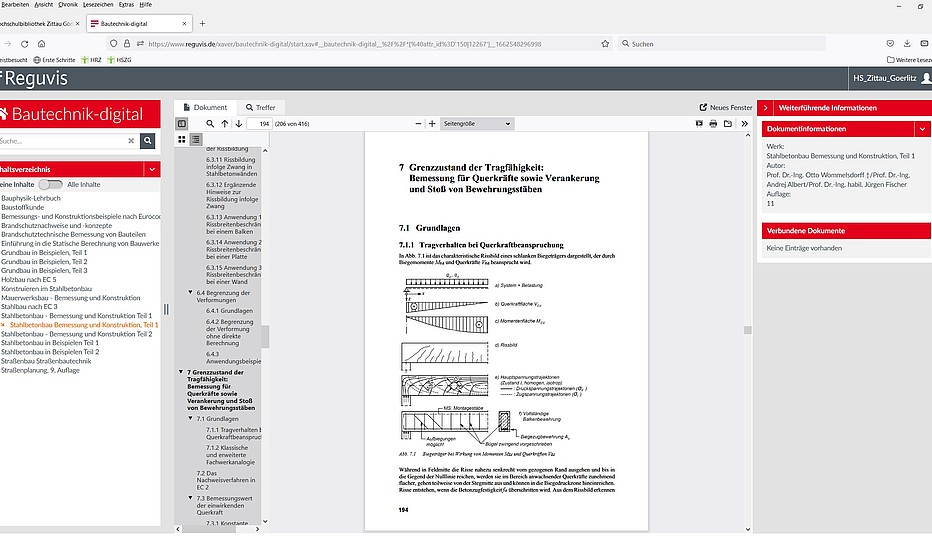This screenshot has height=548, width=932.
Task: Zoom out with the minus button
Action: point(418,124)
